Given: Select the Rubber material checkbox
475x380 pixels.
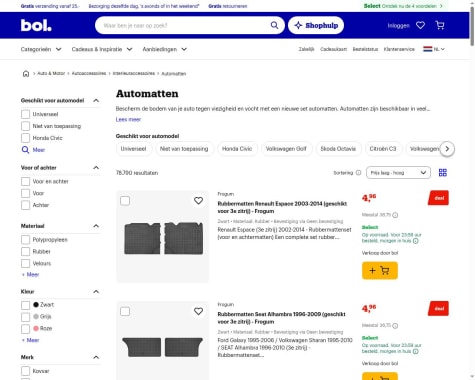Looking at the screenshot, I should [x=25, y=252].
